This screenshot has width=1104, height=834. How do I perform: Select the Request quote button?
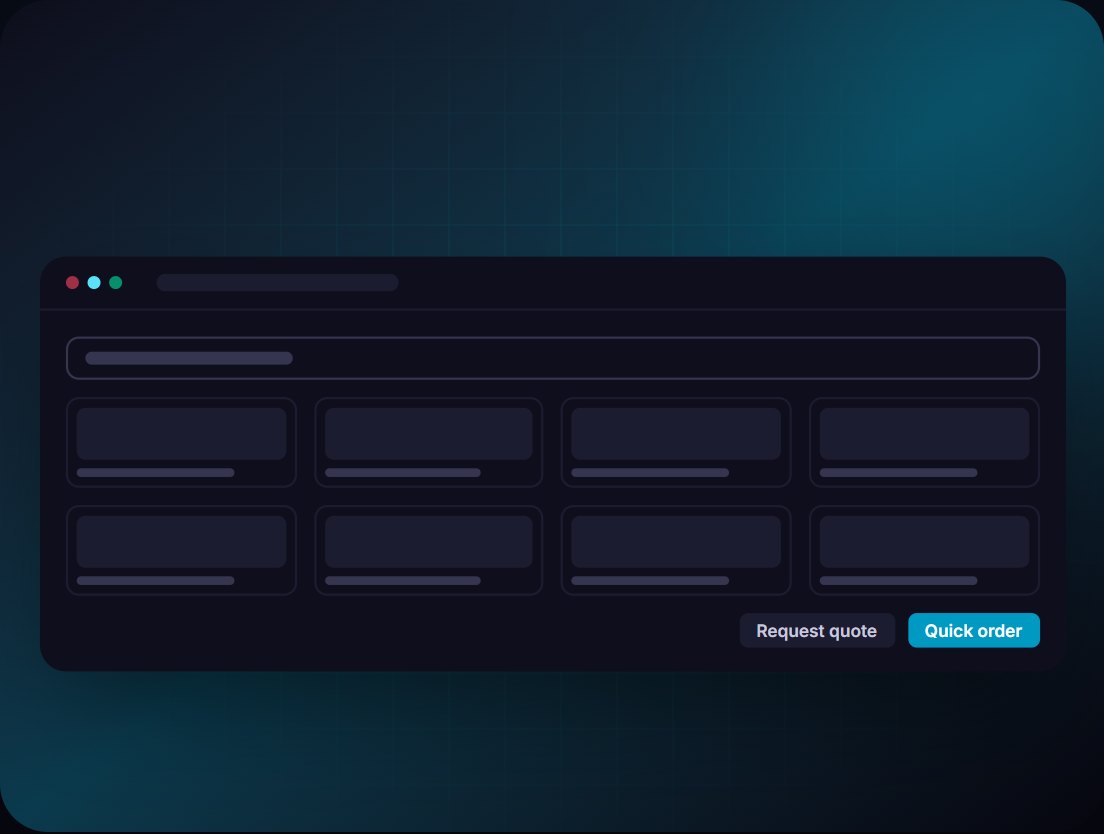pos(817,631)
